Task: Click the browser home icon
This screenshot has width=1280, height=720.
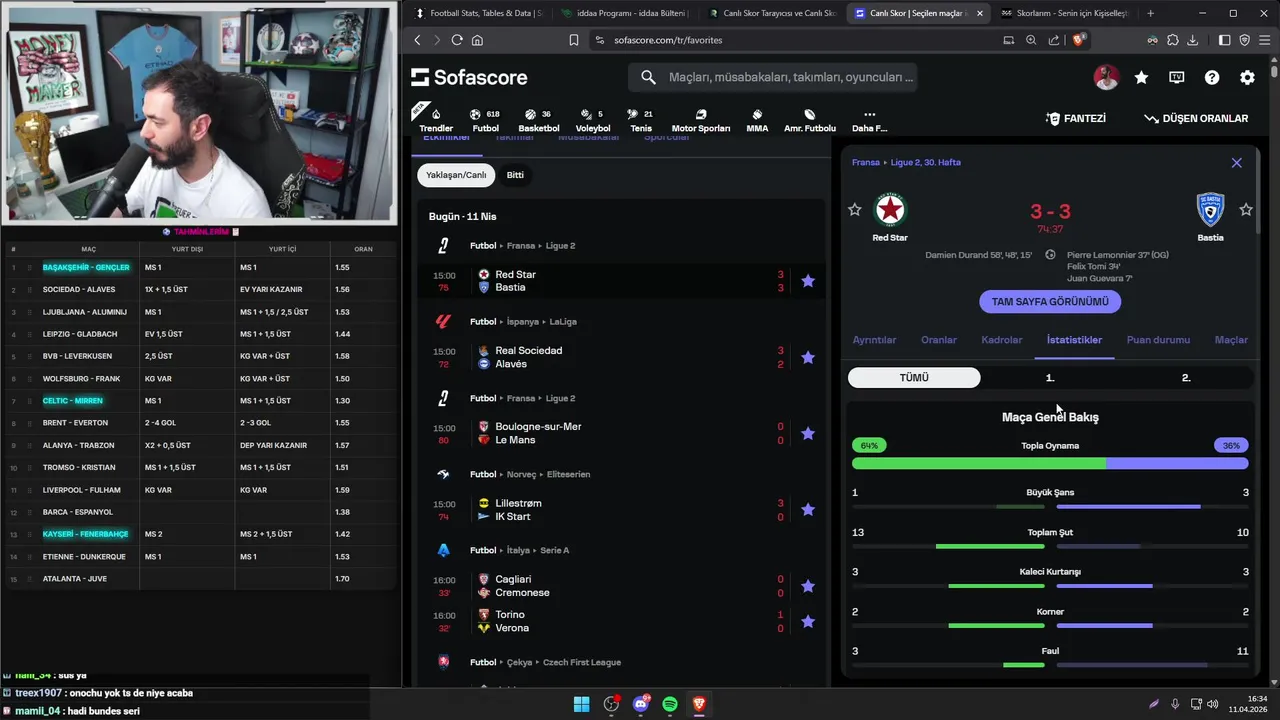Action: point(477,40)
